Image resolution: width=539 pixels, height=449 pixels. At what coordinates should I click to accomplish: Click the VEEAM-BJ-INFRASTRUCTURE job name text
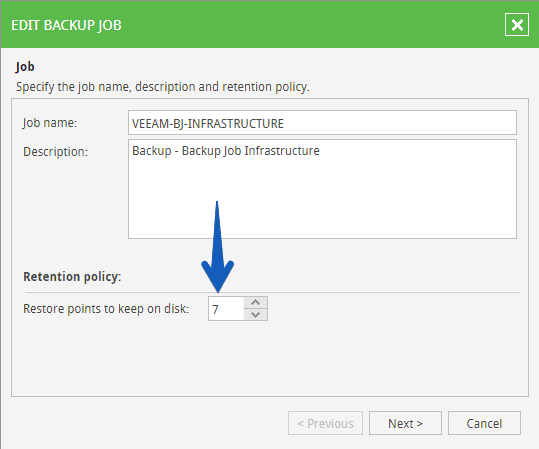(208, 123)
